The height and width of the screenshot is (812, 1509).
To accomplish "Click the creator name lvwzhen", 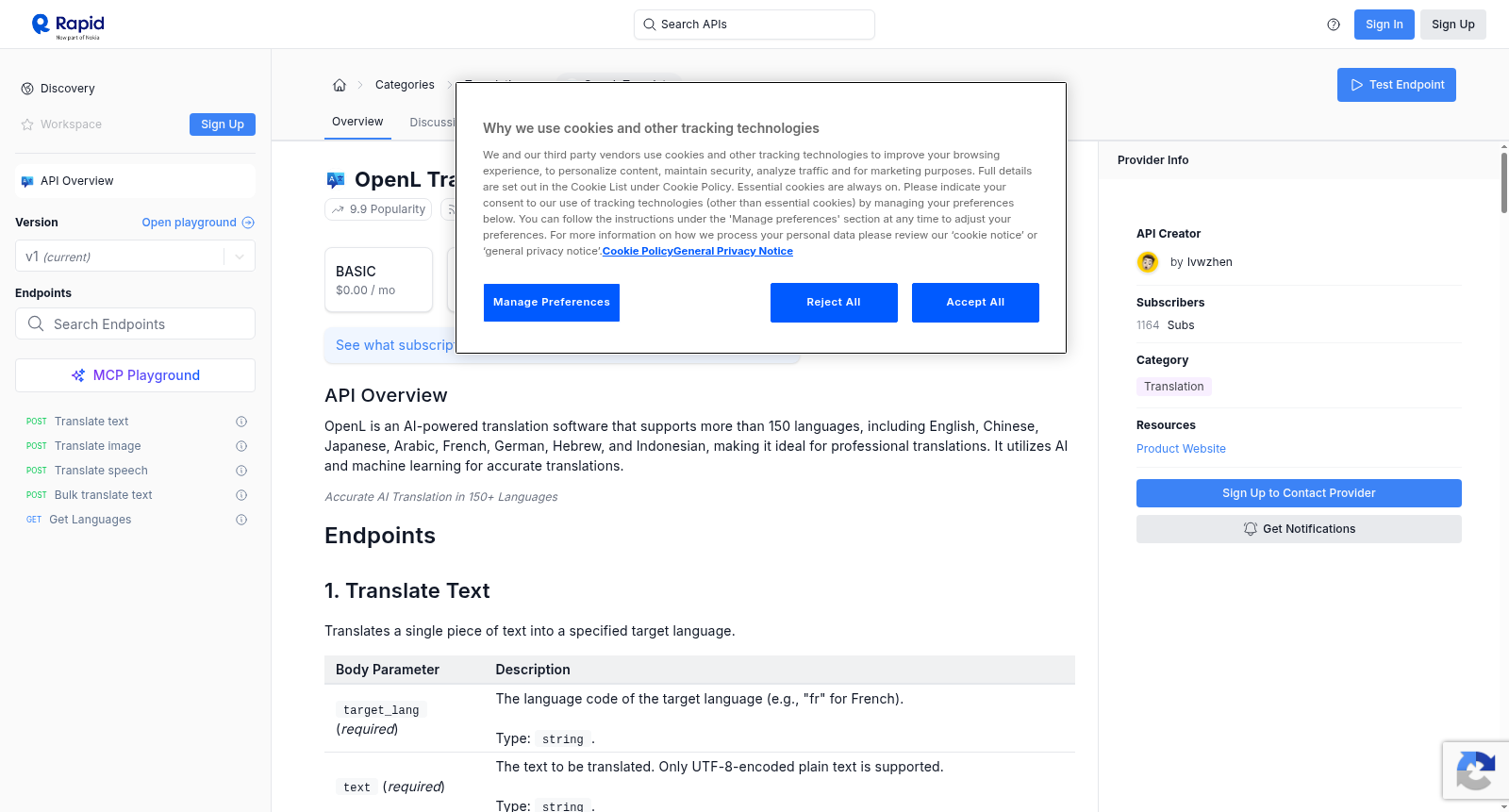I will 1210,262.
